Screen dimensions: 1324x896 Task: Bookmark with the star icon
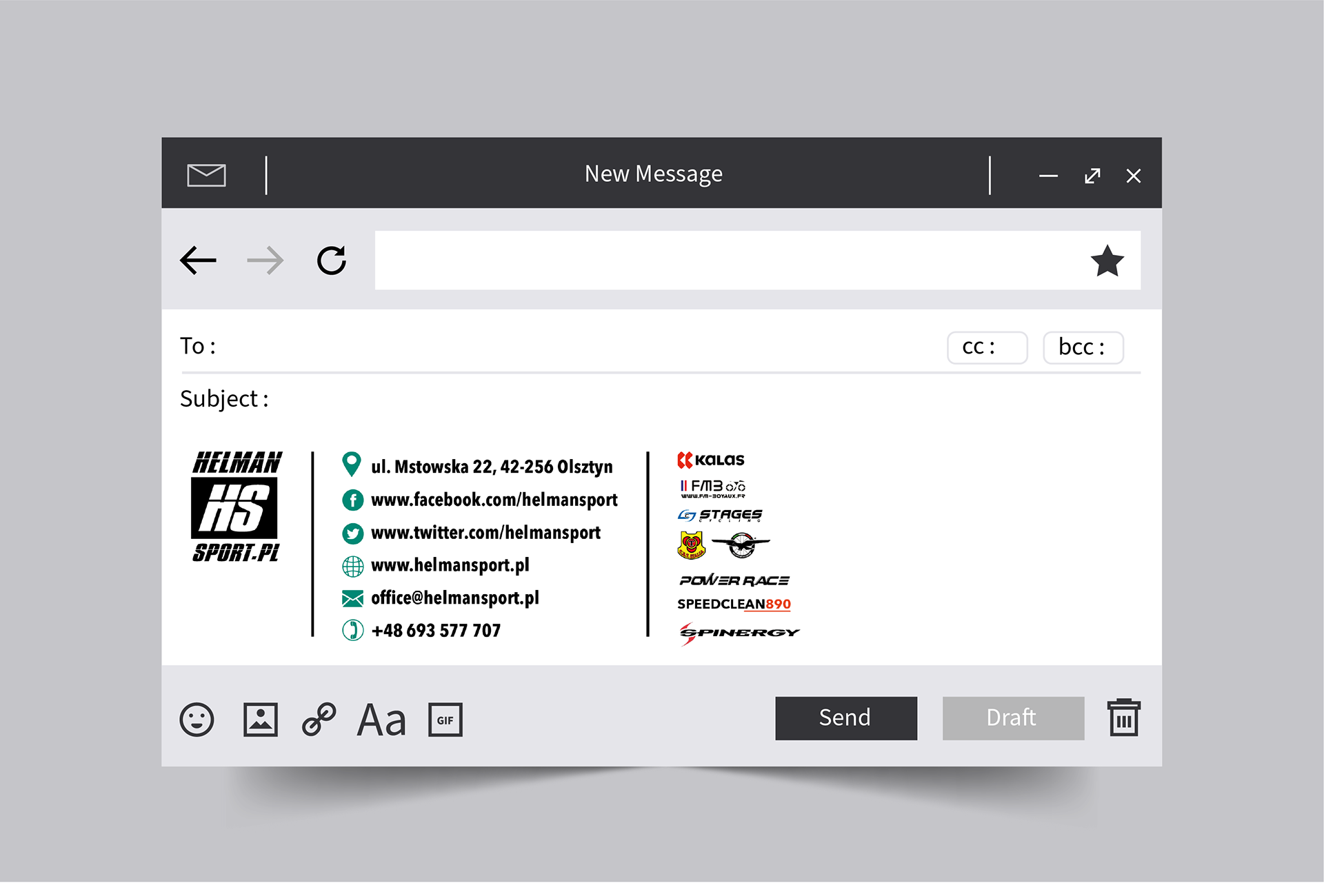[1107, 261]
